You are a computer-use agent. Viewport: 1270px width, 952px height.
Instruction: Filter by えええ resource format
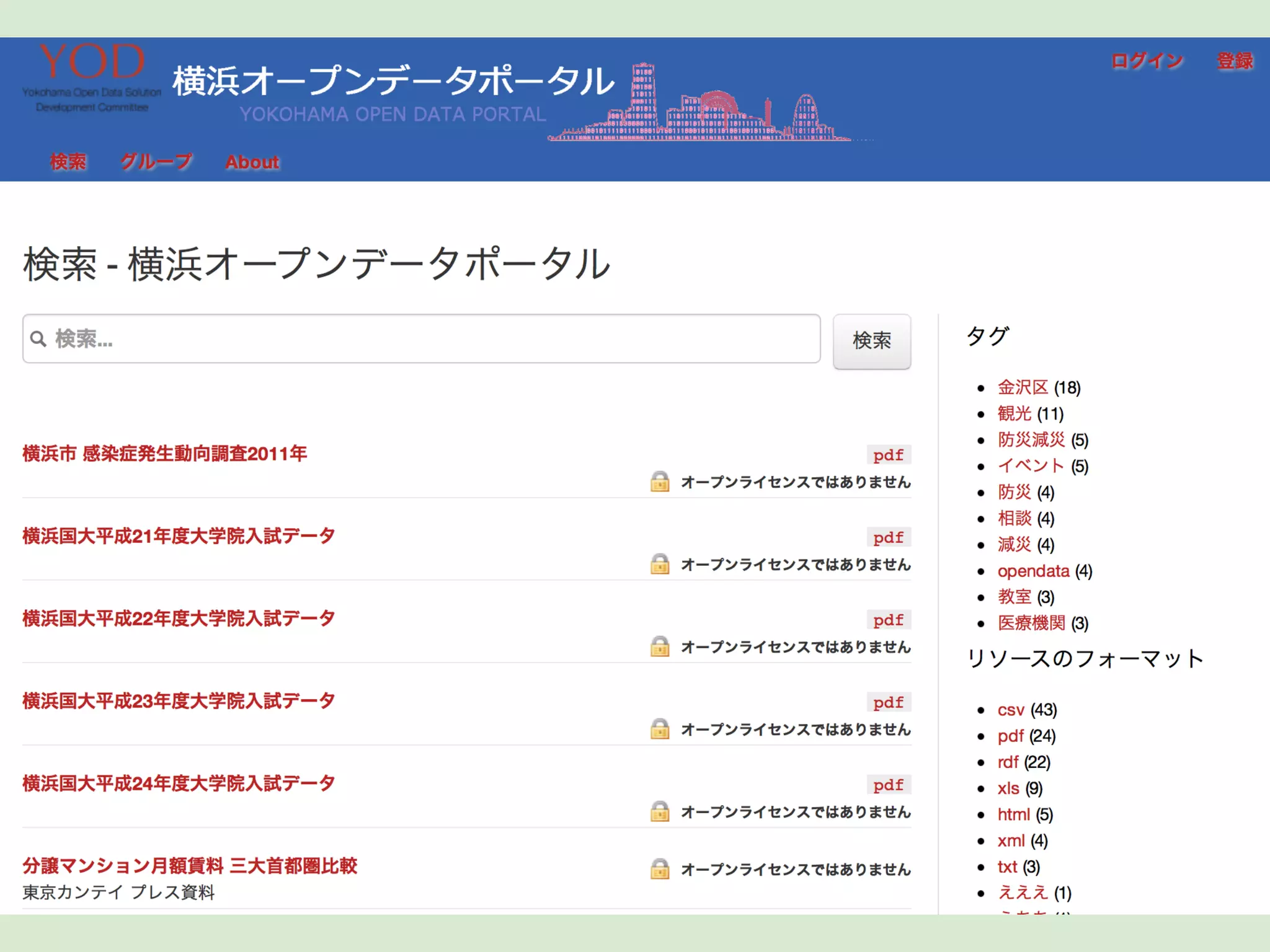[1023, 892]
